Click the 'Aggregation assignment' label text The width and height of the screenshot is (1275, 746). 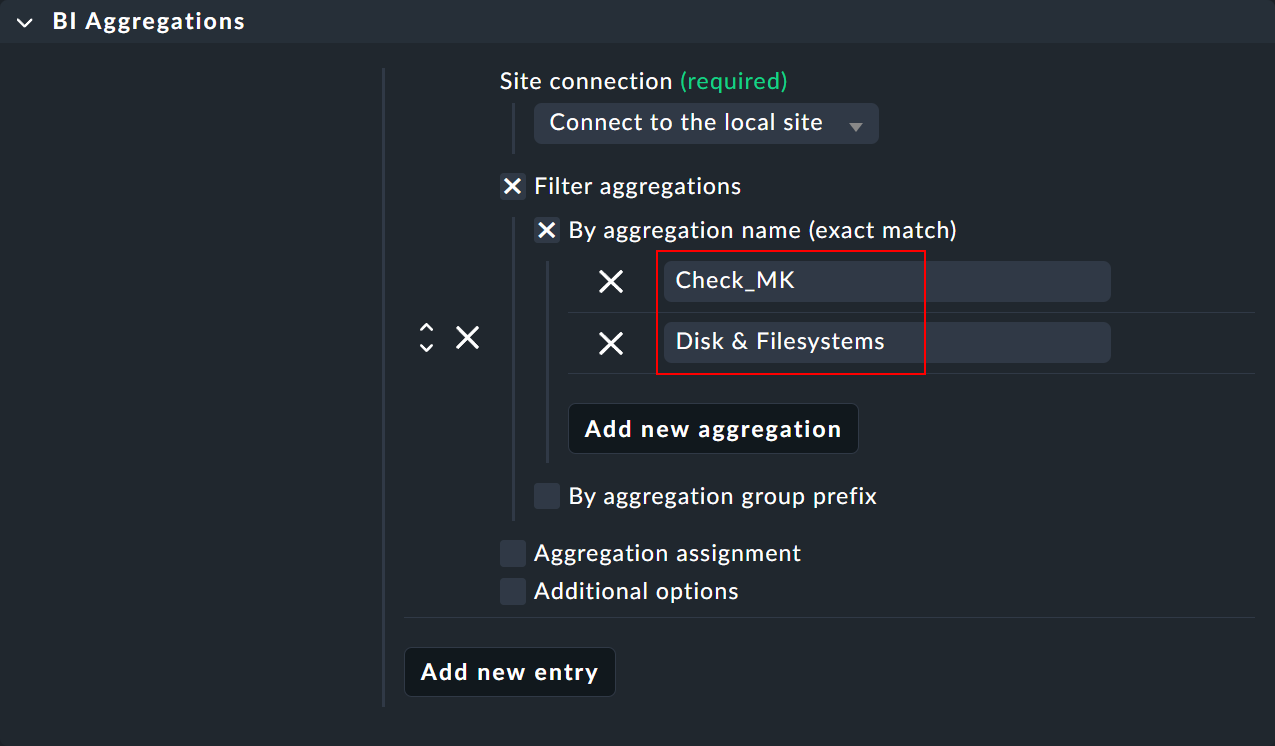click(667, 553)
